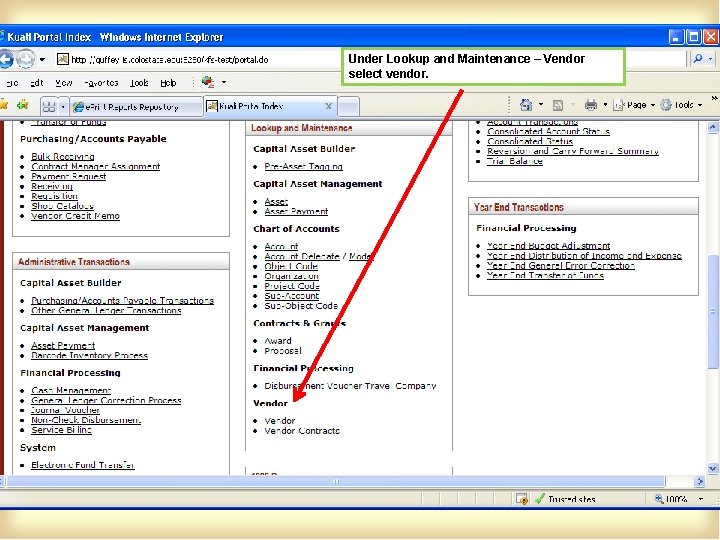Open the Electronic Fund Transfer link
Viewport: 720px width, 540px height.
click(x=83, y=465)
